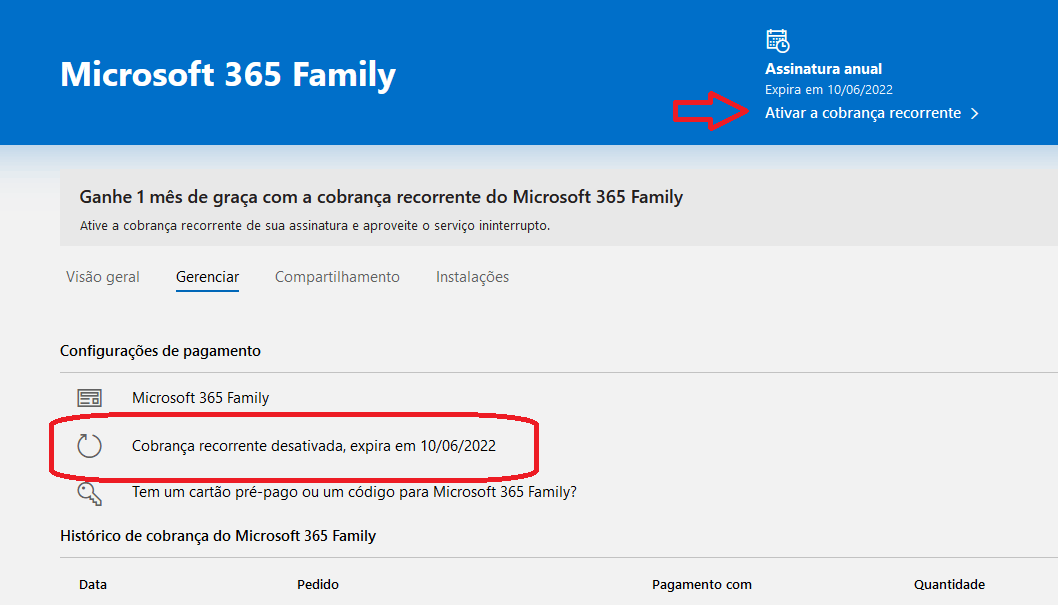Click the 'Quantidade' column header
Viewport: 1058px width, 605px height.
coord(949,585)
